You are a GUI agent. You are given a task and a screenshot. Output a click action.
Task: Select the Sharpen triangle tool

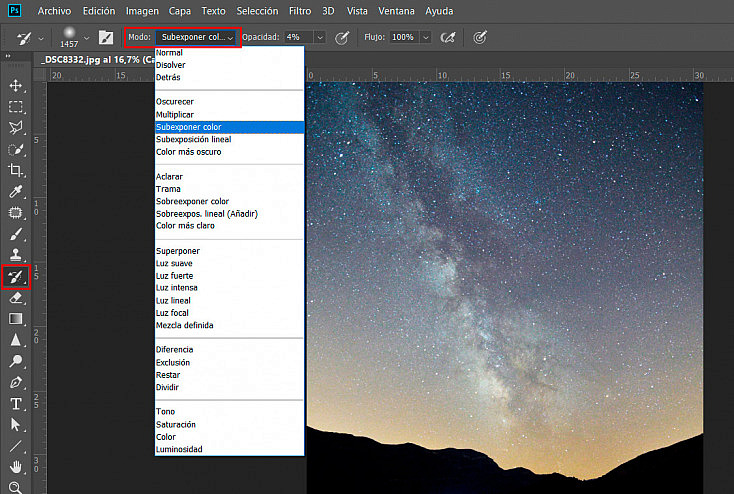coord(15,340)
